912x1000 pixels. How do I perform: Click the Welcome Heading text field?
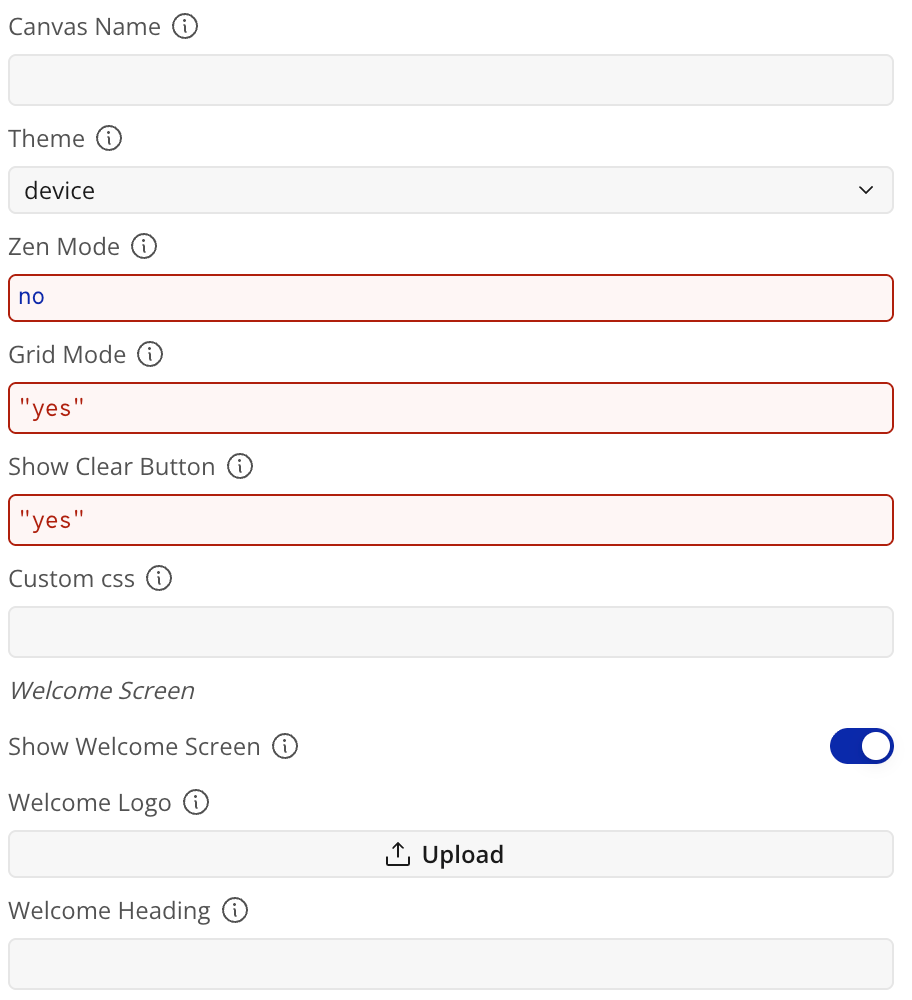451,964
